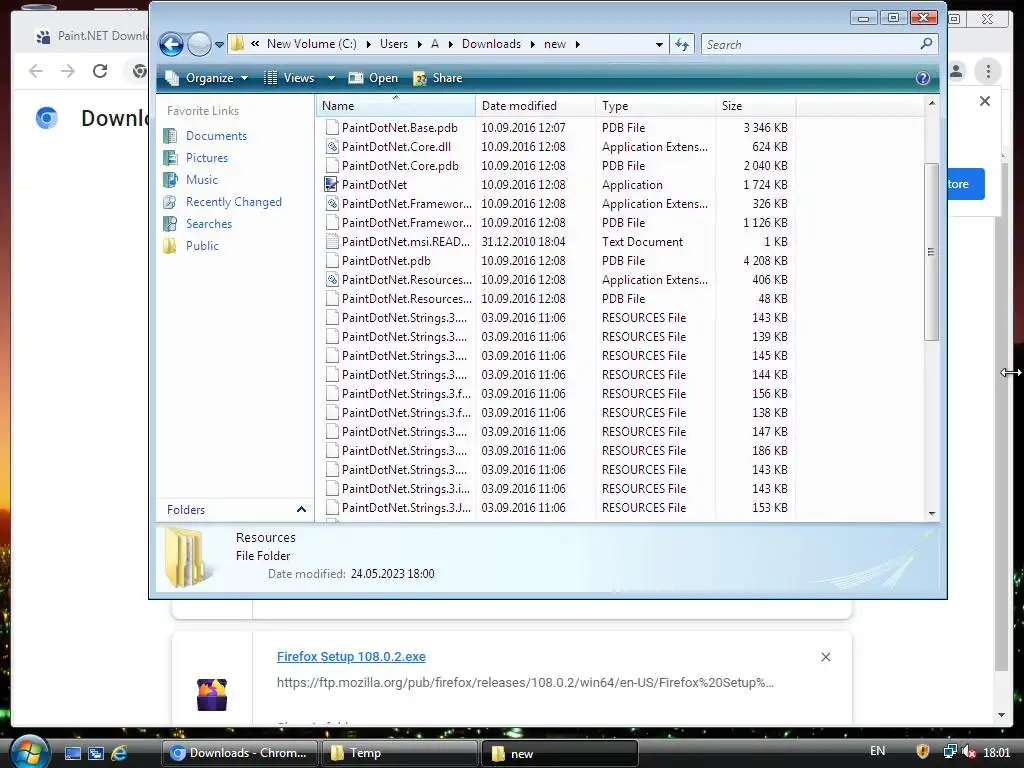Go back with the Explorer back arrow

[171, 44]
